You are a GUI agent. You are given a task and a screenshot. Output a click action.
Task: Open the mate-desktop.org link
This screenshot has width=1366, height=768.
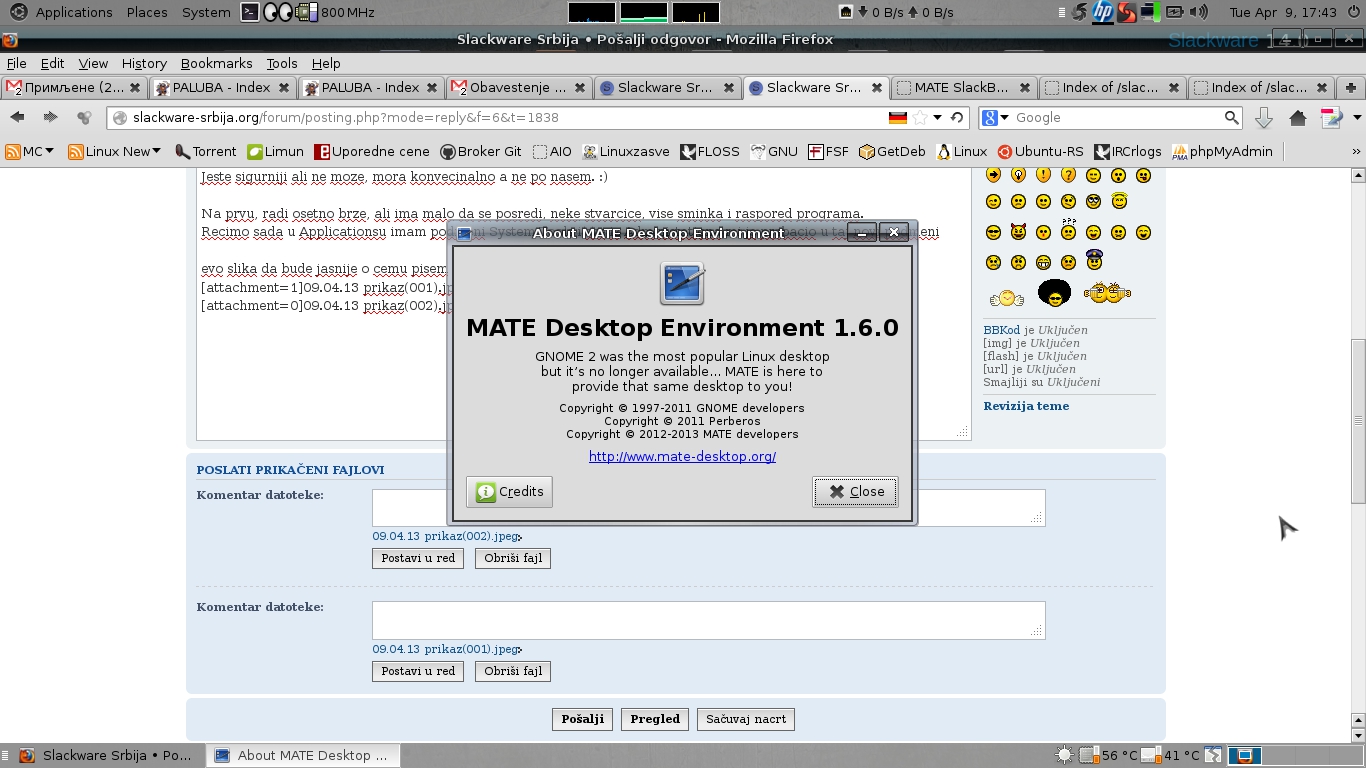point(682,456)
